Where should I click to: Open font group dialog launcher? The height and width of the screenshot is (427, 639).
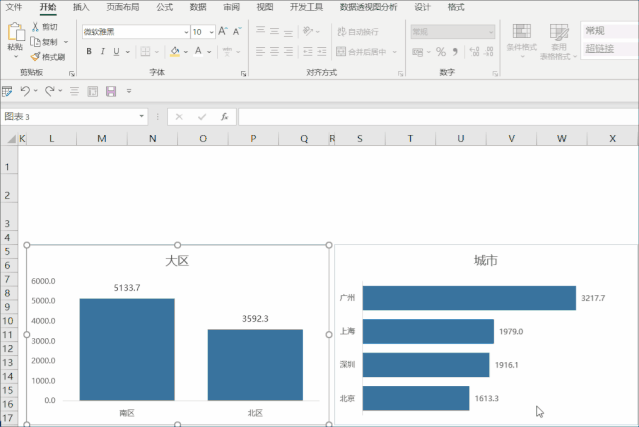coord(243,74)
